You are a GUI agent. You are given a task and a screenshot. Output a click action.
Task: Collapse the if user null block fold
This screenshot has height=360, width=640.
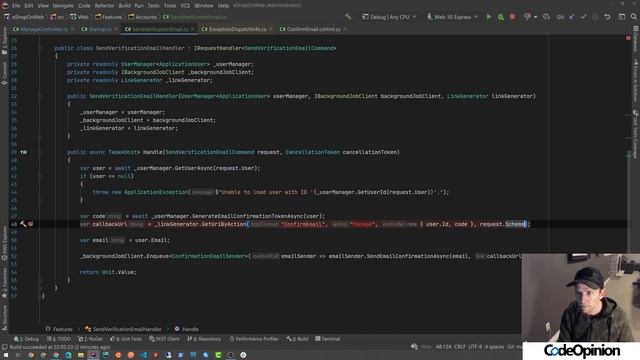click(x=40, y=176)
